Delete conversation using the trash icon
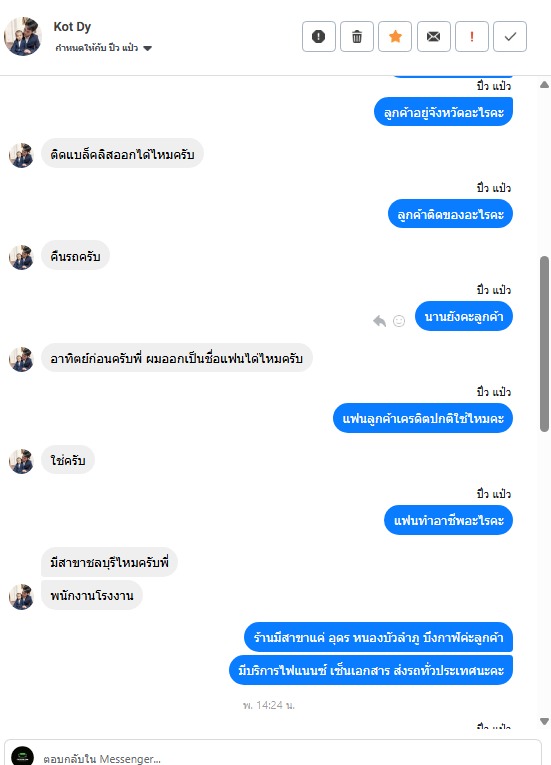551x765 pixels. coord(357,37)
